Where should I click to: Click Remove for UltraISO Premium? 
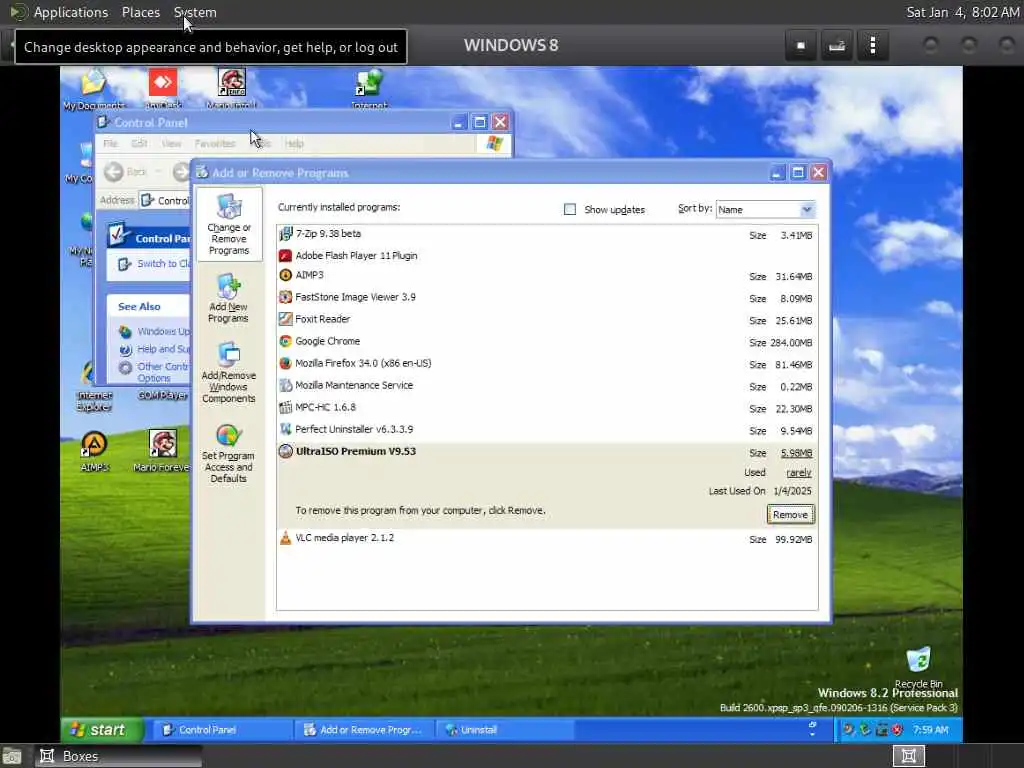790,515
